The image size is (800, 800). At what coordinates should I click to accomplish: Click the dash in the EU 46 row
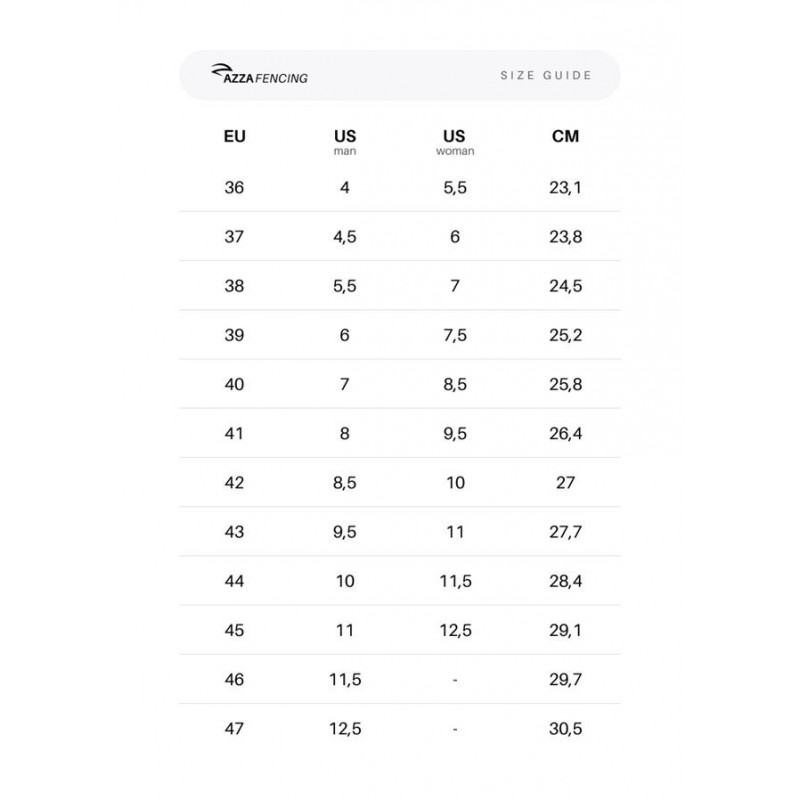(455, 680)
